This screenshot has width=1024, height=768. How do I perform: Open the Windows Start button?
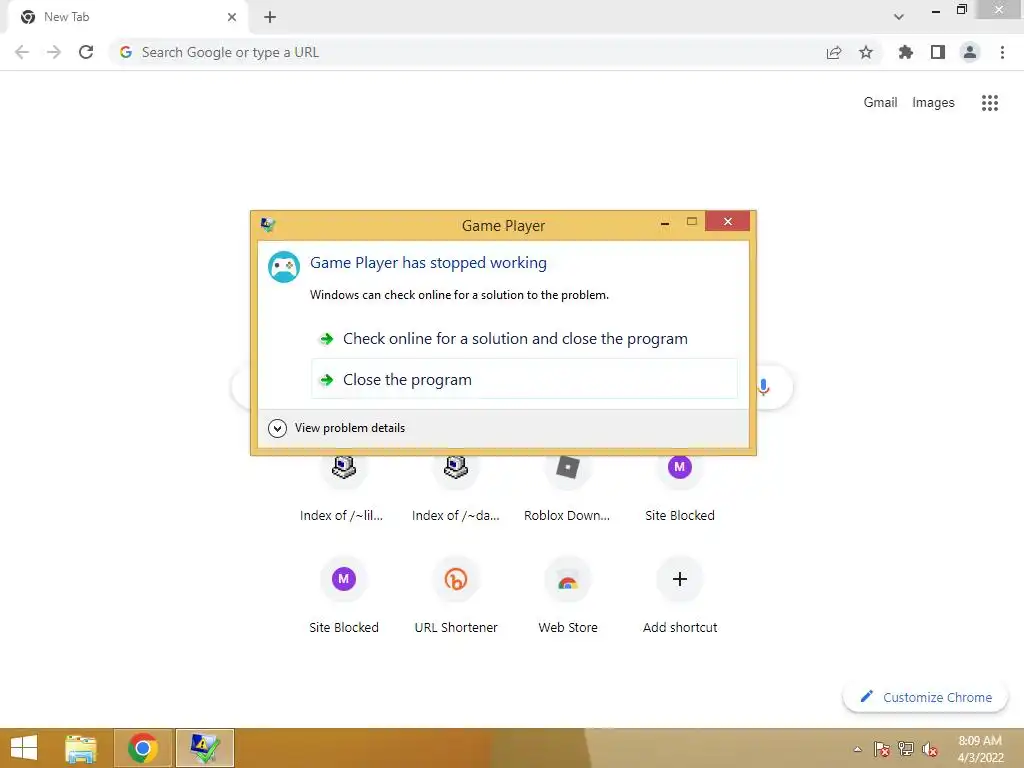(24, 748)
